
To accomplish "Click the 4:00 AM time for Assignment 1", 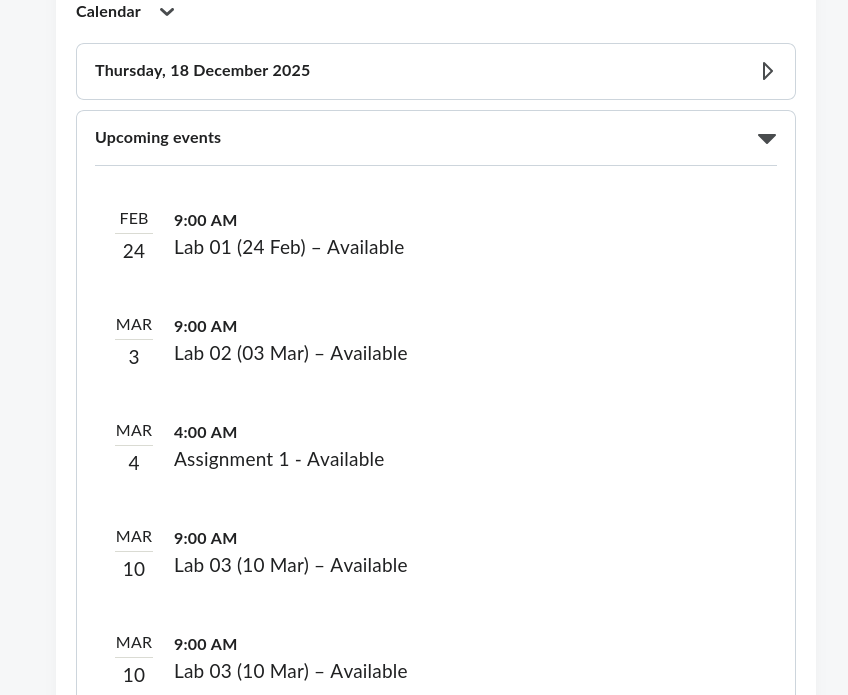I will (205, 433).
